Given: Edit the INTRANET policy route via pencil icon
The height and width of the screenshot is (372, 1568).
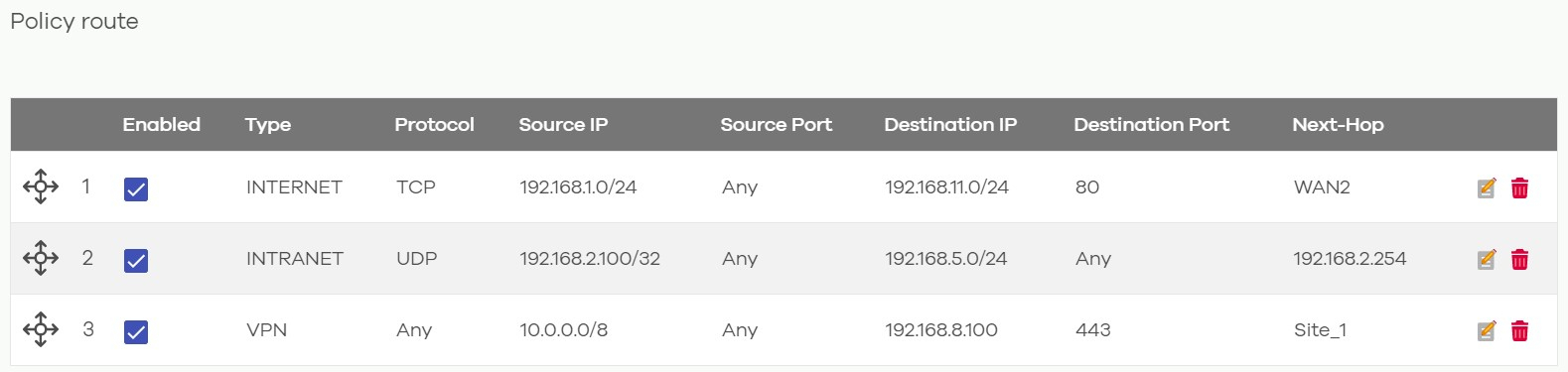Looking at the screenshot, I should [x=1487, y=259].
